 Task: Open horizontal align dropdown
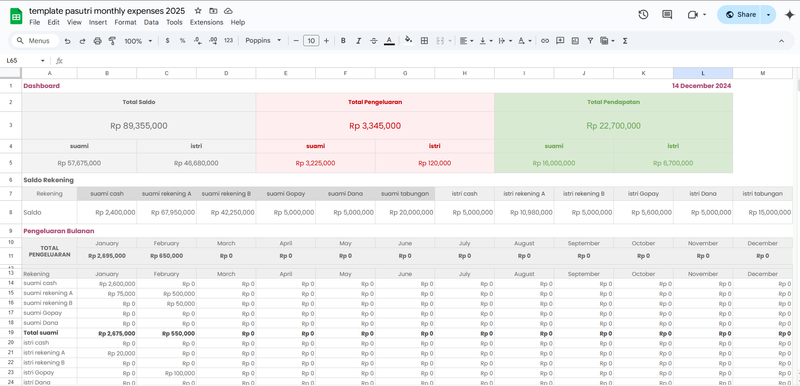pos(466,41)
